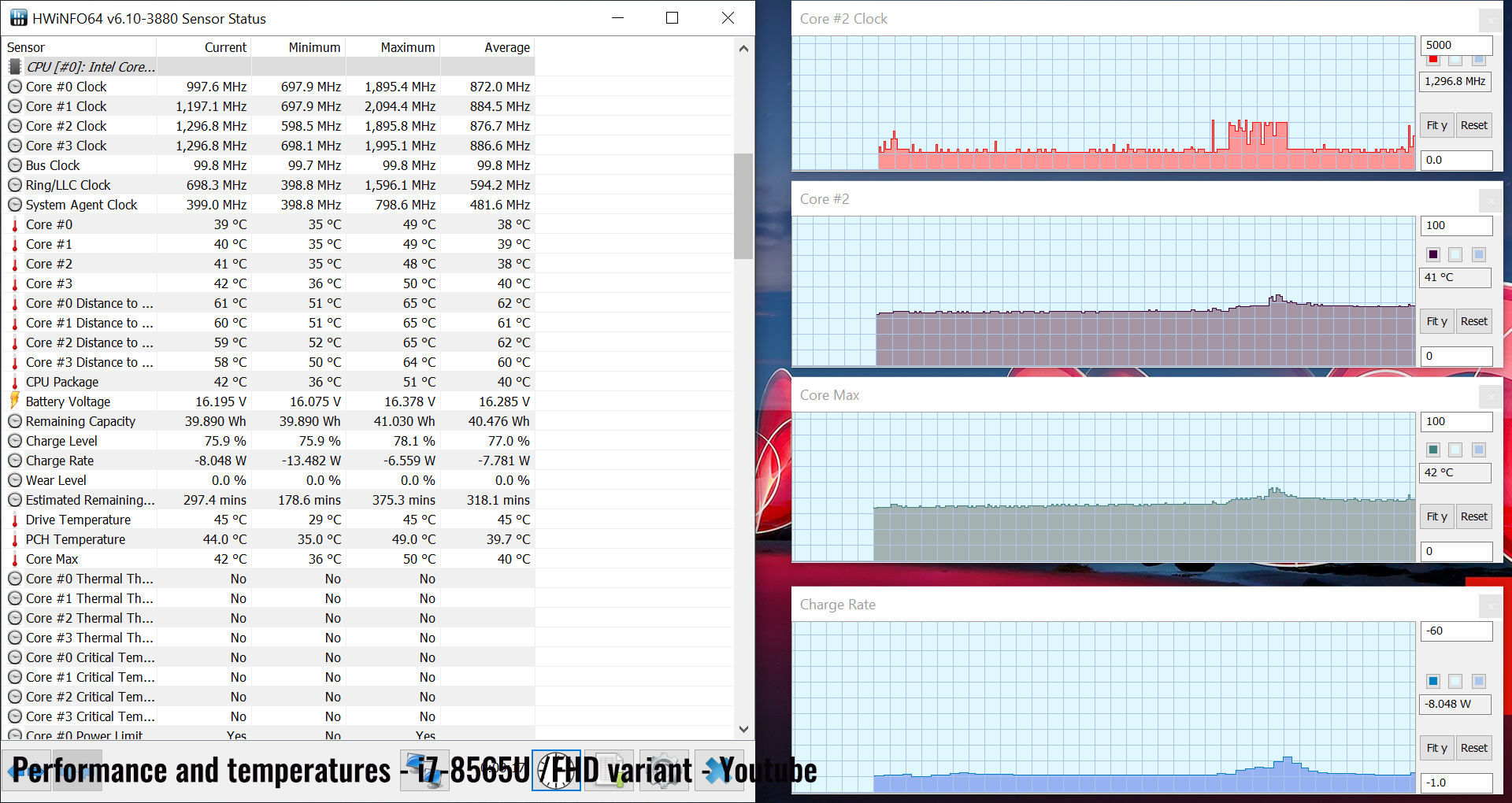
Task: Click the second blue arrow icon in the bottom toolbar
Action: click(x=77, y=771)
